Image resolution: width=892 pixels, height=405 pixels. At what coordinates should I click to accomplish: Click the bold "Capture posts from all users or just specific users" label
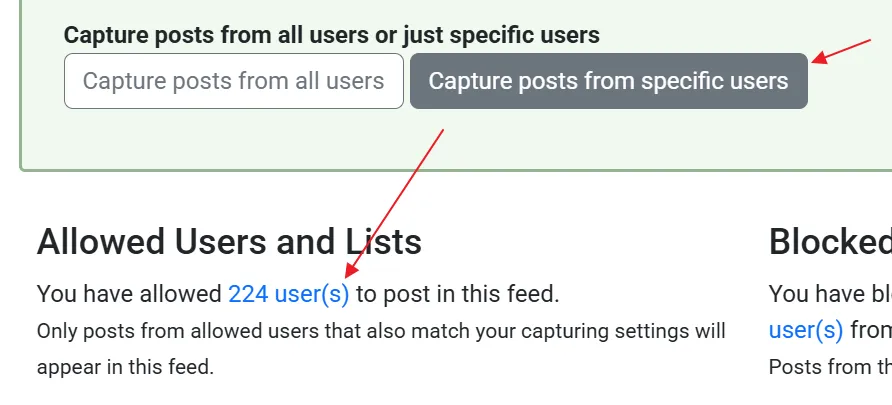(332, 35)
